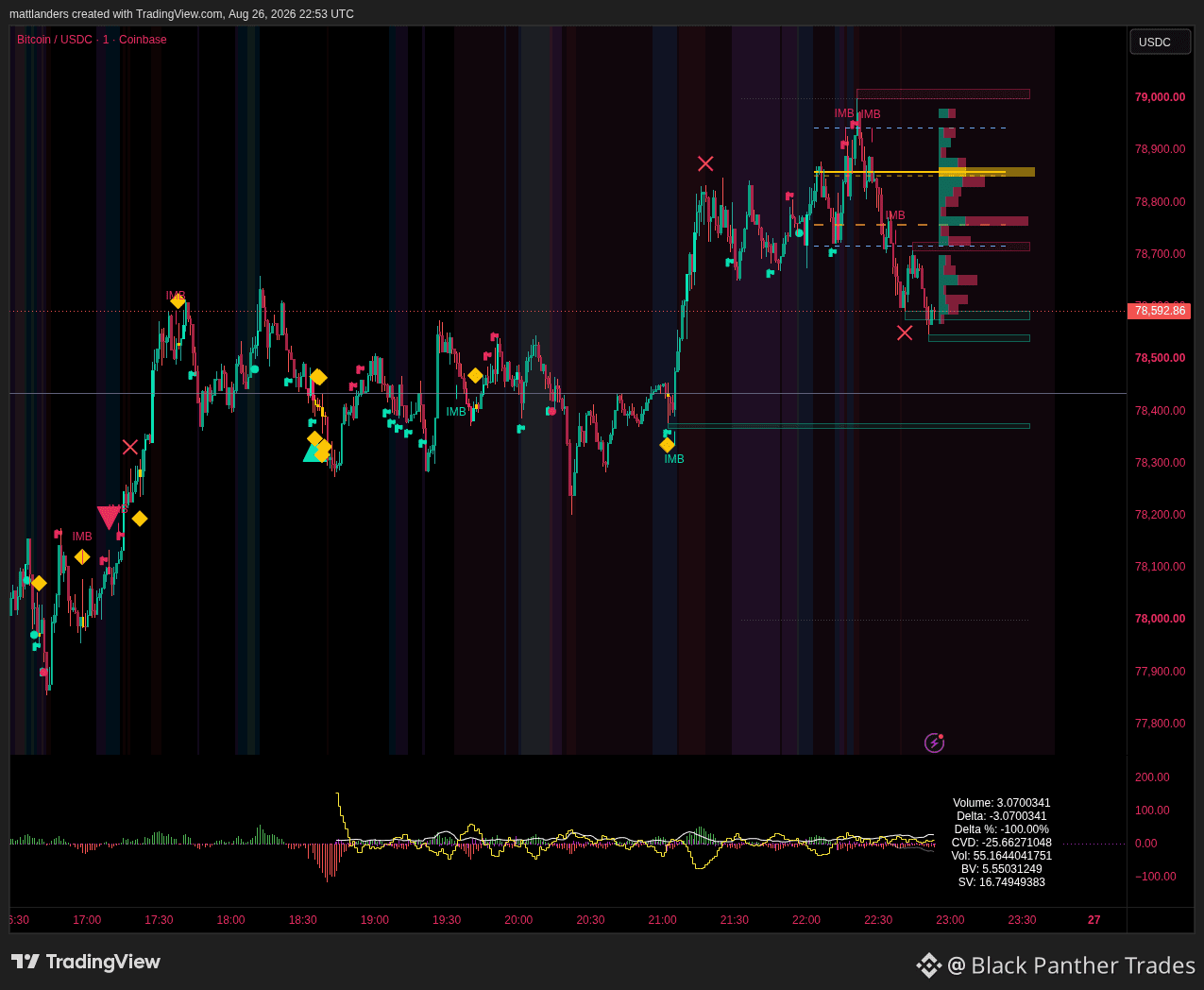Click the 78,200.00 price axis label
The height and width of the screenshot is (990, 1204).
pos(1160,515)
